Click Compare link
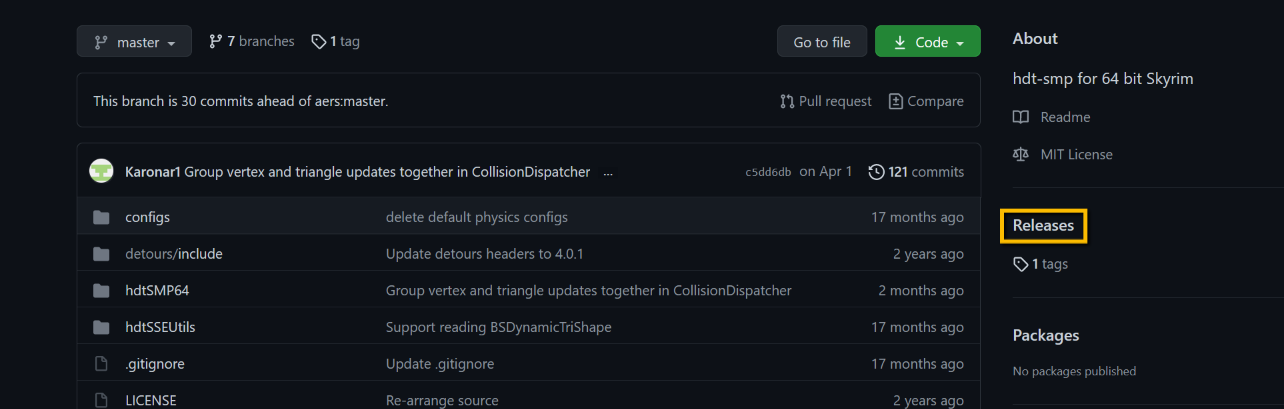The width and height of the screenshot is (1284, 409). (x=926, y=101)
